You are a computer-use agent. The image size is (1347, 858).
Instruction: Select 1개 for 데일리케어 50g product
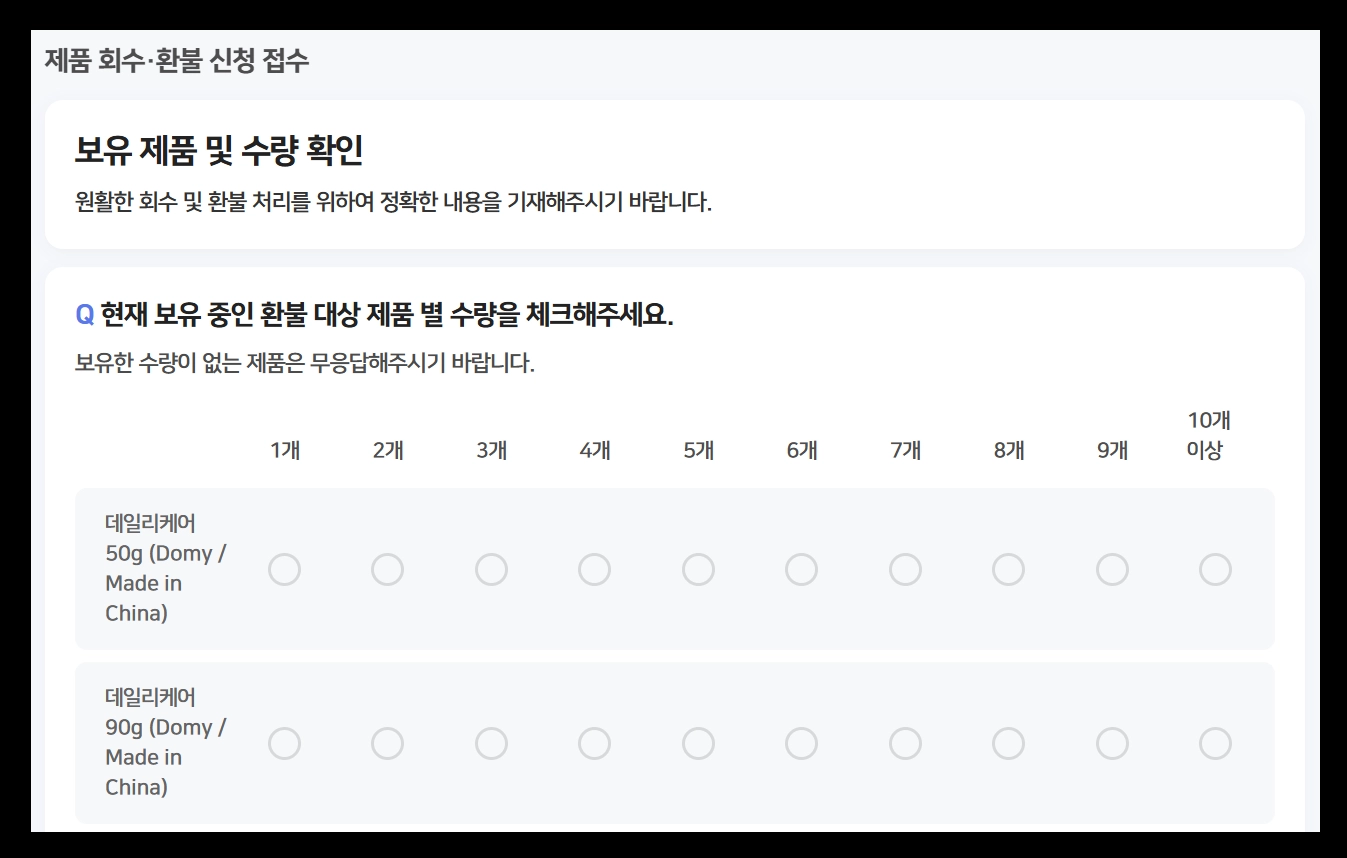pyautogui.click(x=285, y=569)
